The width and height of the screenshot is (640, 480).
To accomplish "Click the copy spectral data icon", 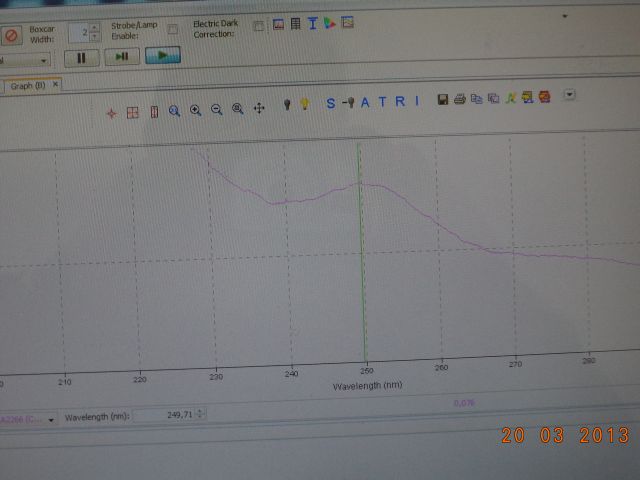I will click(x=477, y=99).
